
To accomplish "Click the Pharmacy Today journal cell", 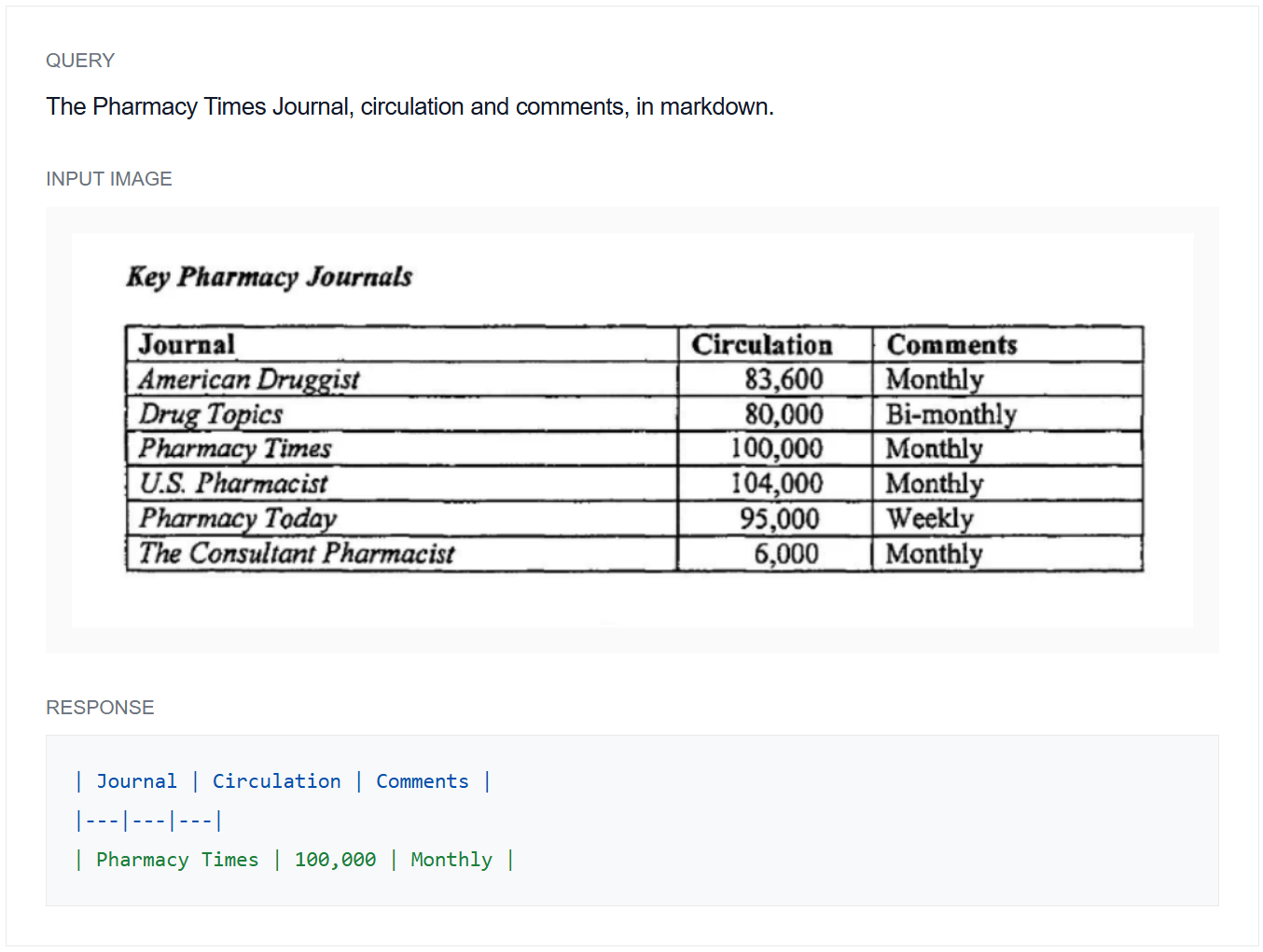I will 238,518.
